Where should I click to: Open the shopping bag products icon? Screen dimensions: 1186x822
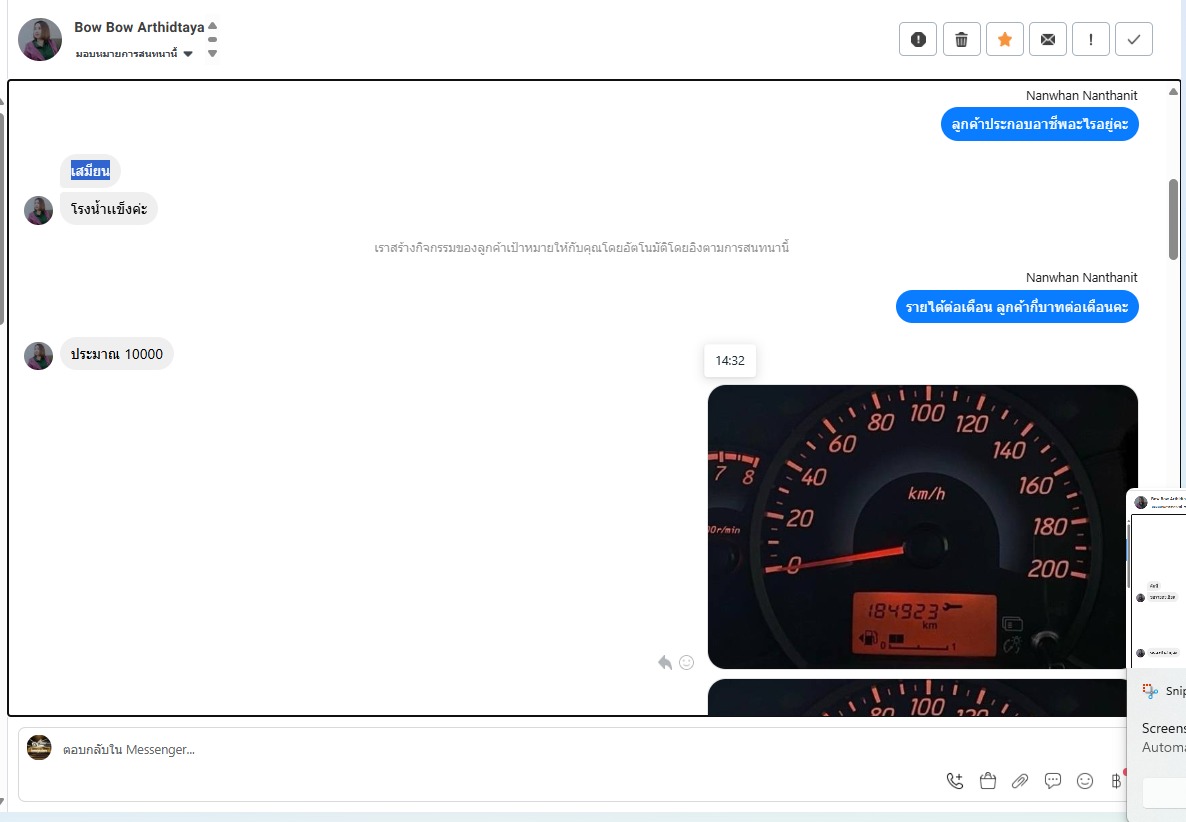coord(988,781)
